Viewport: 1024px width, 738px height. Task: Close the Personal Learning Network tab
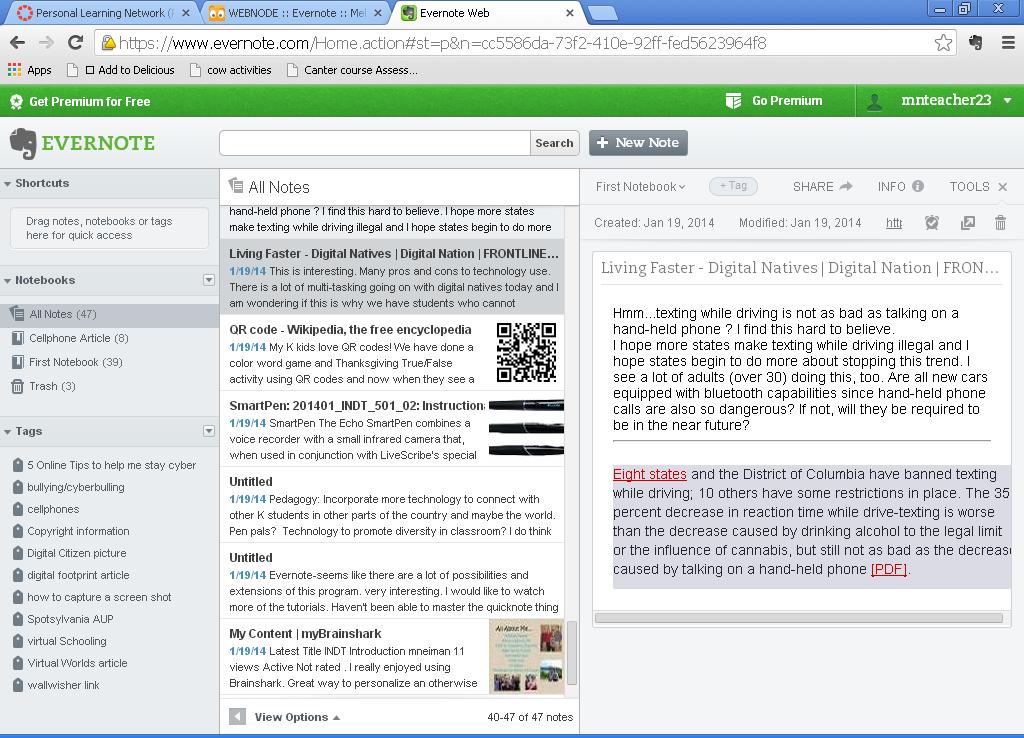(186, 13)
